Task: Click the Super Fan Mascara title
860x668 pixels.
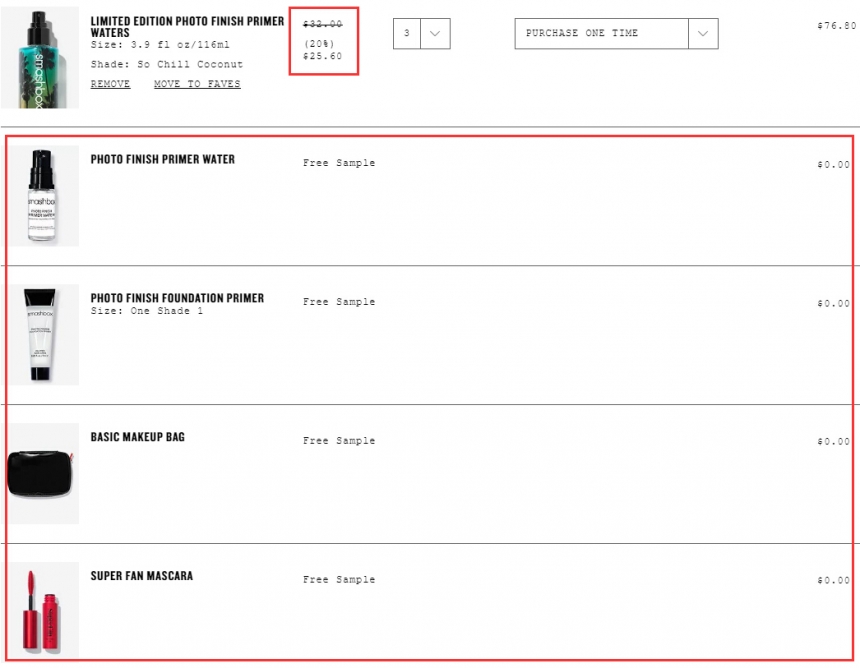Action: tap(142, 575)
